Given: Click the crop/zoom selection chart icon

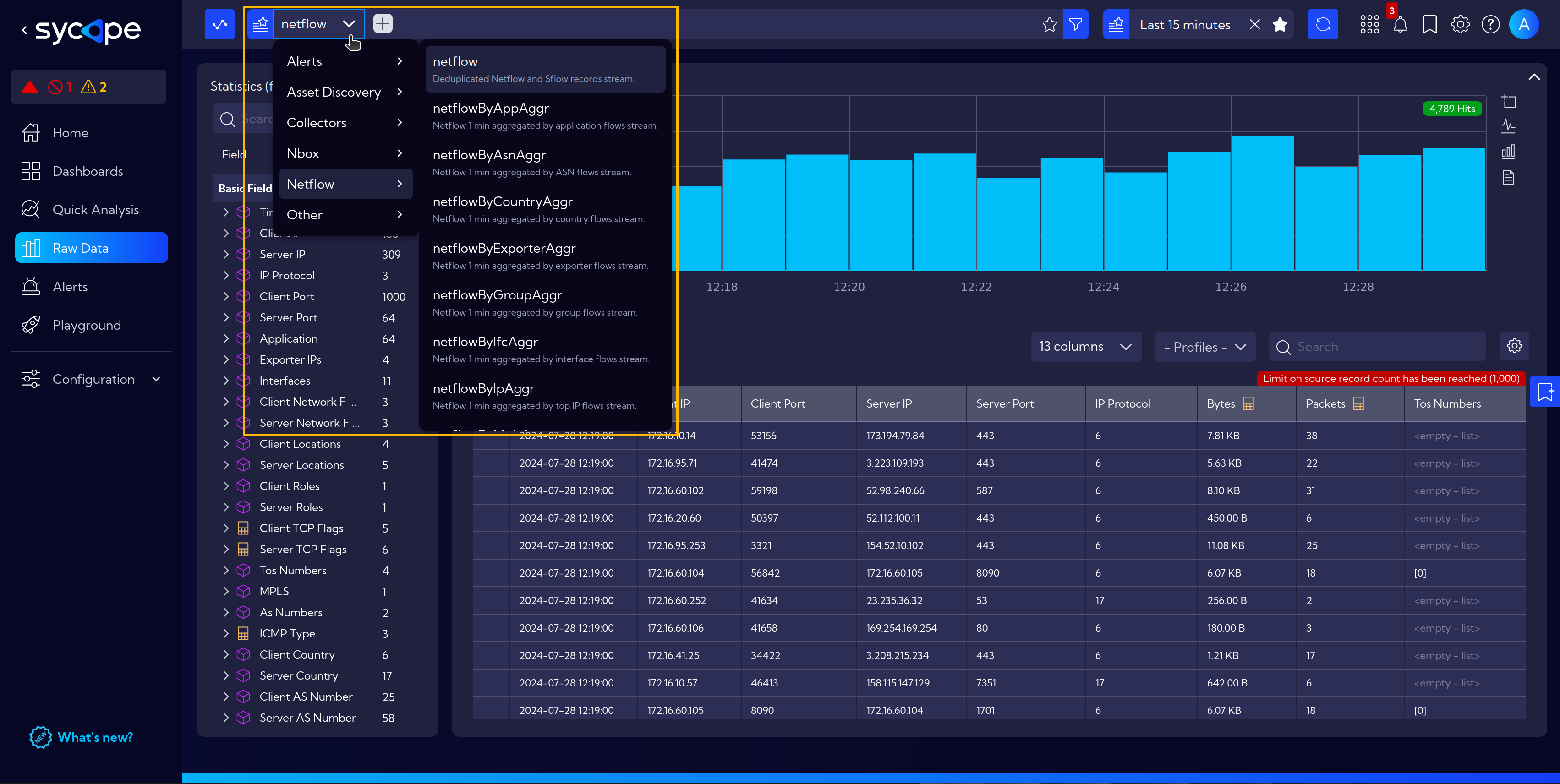Looking at the screenshot, I should pyautogui.click(x=1509, y=101).
